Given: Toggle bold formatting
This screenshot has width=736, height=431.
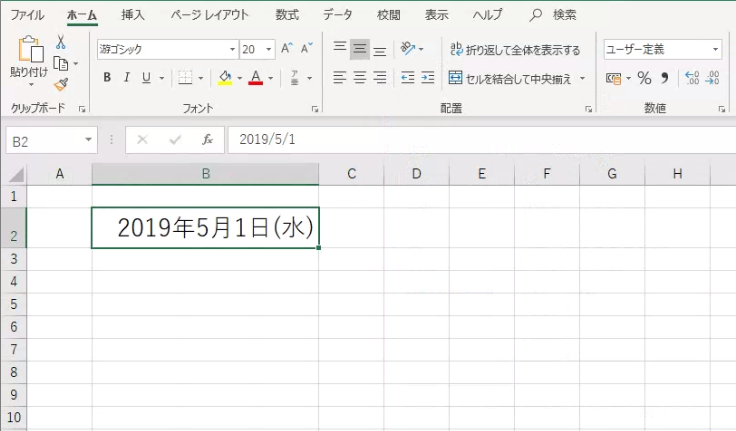Looking at the screenshot, I should click(x=107, y=78).
